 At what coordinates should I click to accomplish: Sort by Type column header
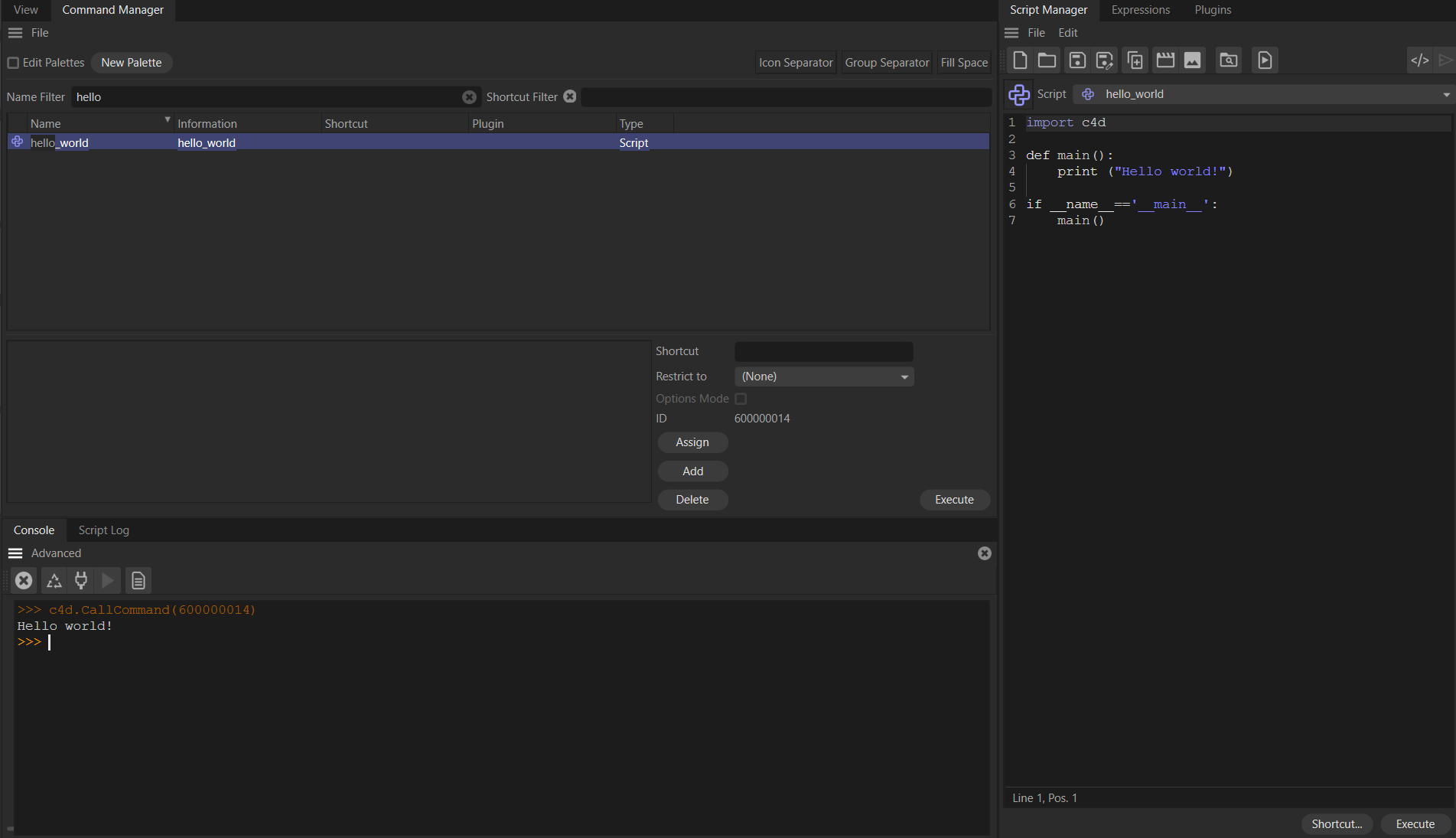tap(645, 124)
